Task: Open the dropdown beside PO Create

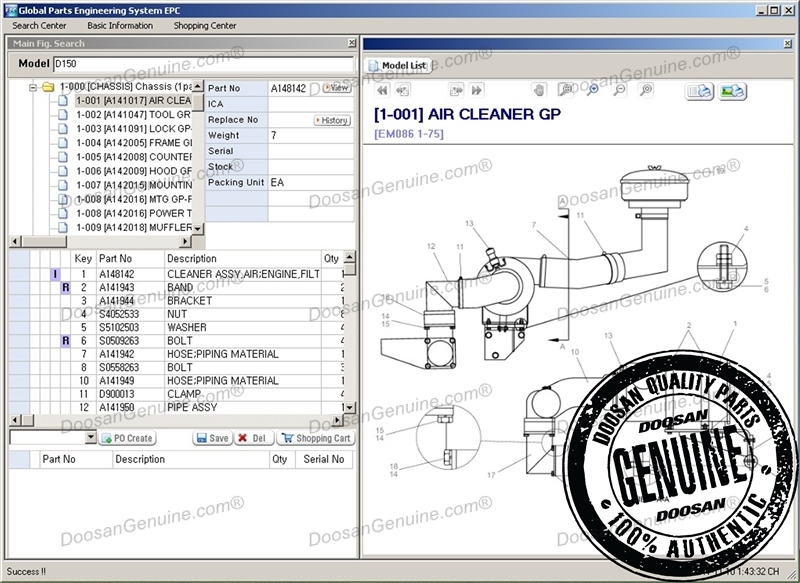Action: click(x=90, y=438)
